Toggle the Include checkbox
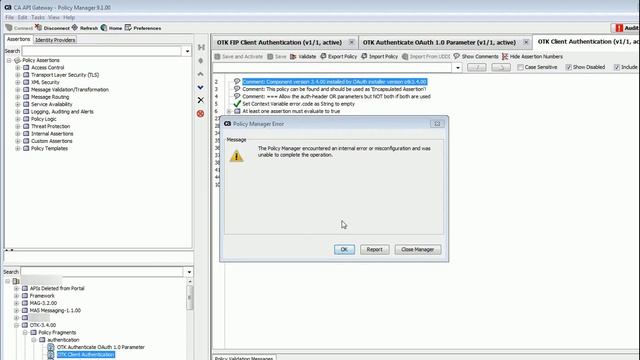 [x=617, y=67]
